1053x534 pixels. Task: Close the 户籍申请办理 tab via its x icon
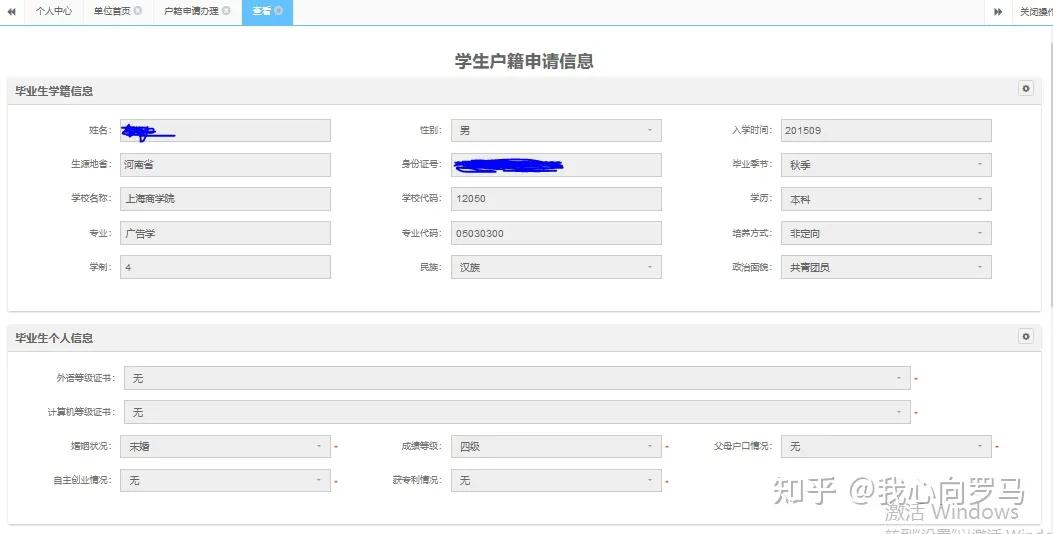226,11
